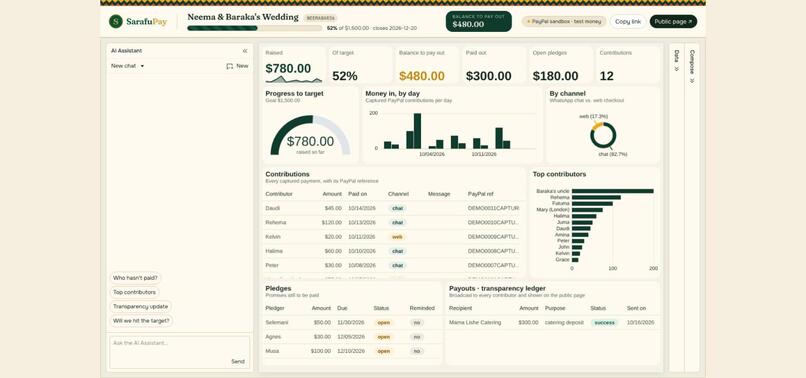Select 'Will we hit the target?' chip
The height and width of the screenshot is (378, 806).
141,321
